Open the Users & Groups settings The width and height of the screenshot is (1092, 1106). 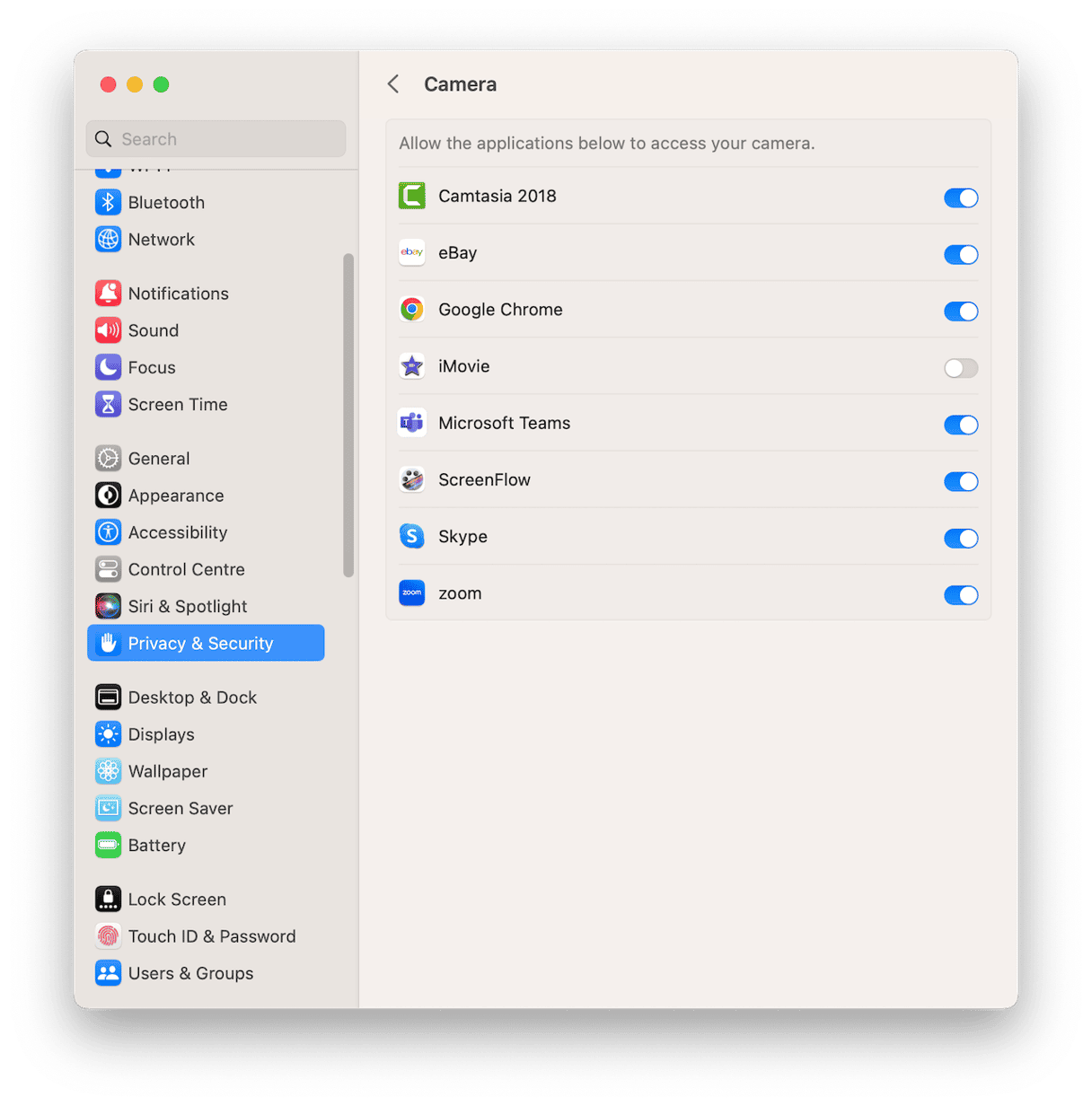pos(190,972)
